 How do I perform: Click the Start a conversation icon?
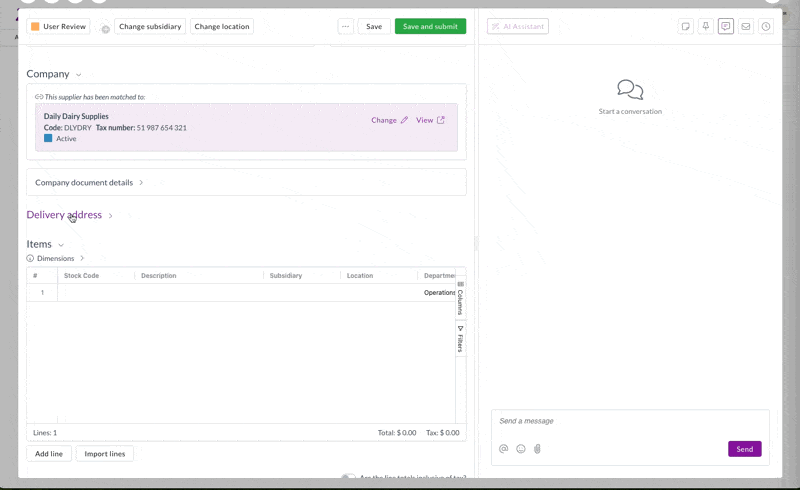[630, 89]
